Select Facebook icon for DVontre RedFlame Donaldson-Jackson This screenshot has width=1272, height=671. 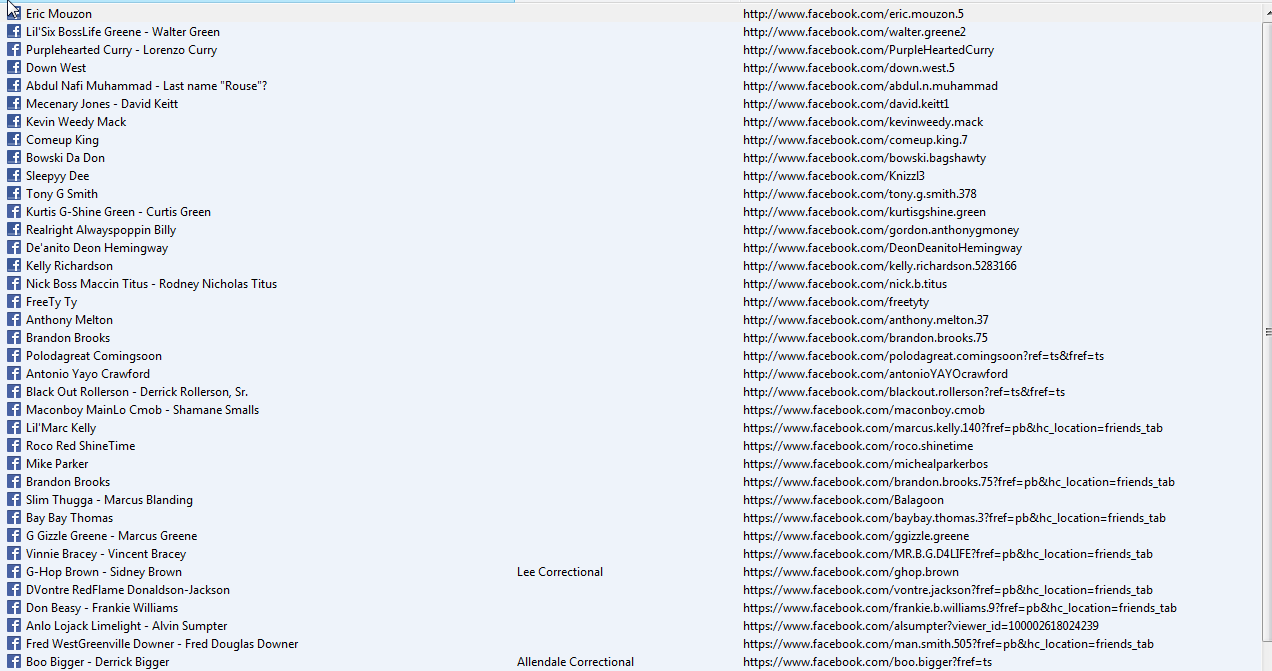coord(14,590)
